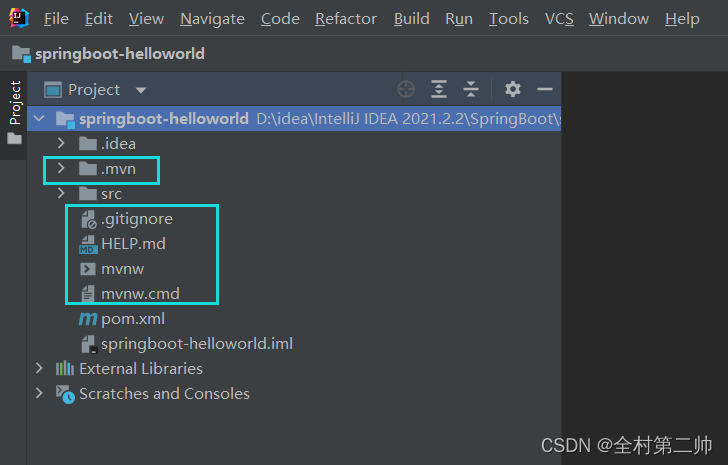The height and width of the screenshot is (465, 728).
Task: Open the Window menu
Action: pyautogui.click(x=619, y=19)
